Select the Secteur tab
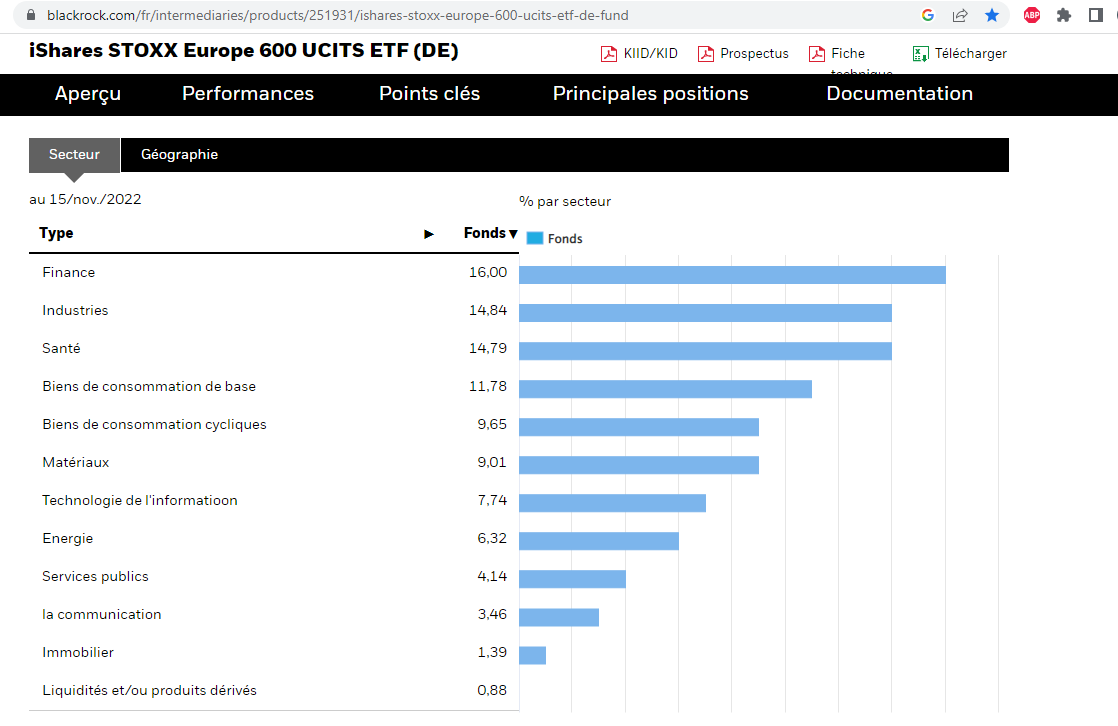Screen dimensions: 1118x726 click(x=74, y=155)
